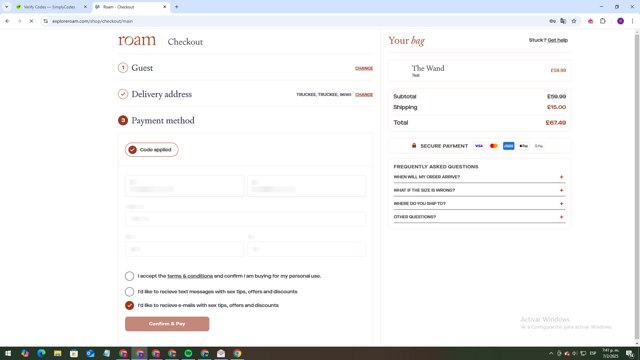Expand Where do you ship to question
The height and width of the screenshot is (360, 640).
479,203
